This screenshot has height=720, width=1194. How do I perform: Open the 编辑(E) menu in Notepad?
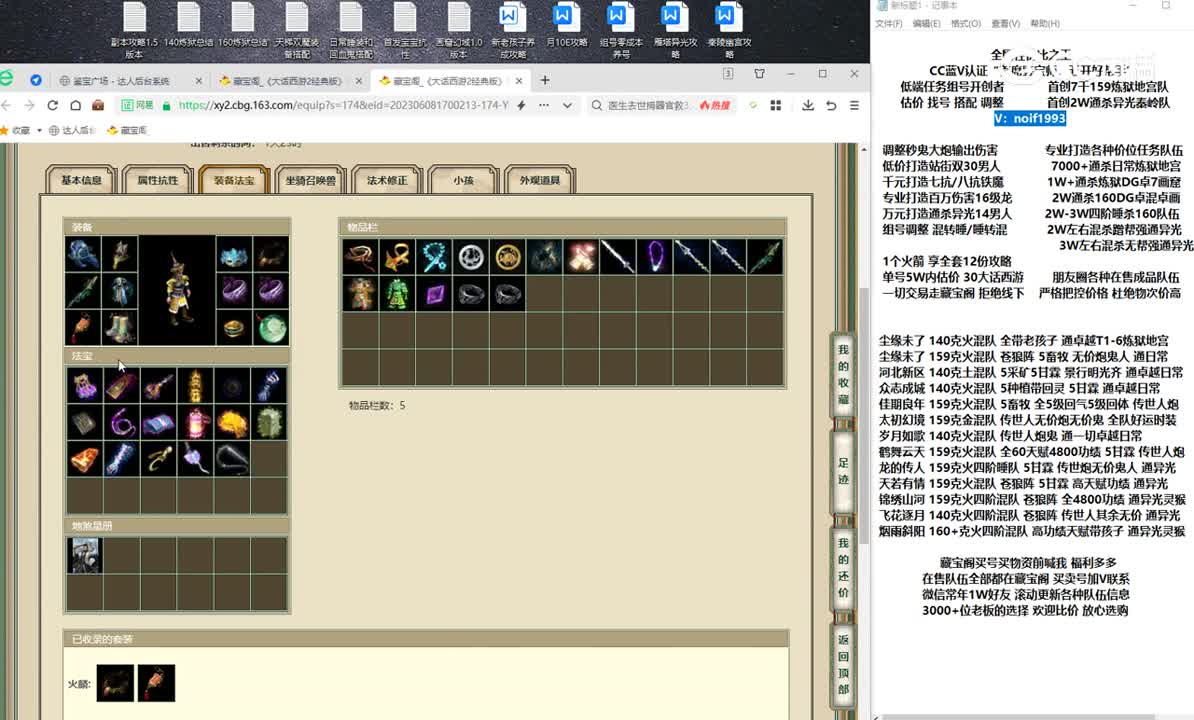point(926,24)
